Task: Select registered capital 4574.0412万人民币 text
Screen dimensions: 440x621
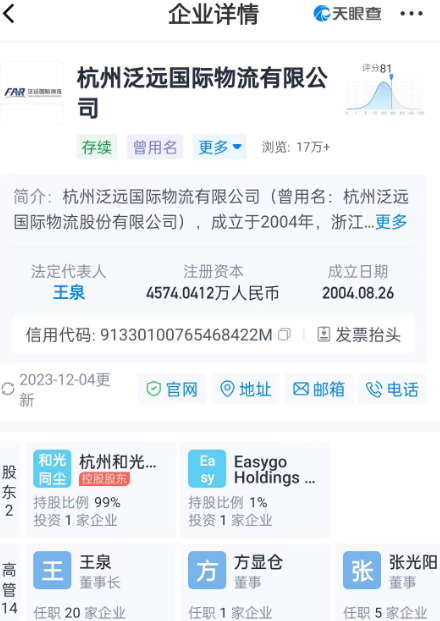Action: tap(213, 293)
